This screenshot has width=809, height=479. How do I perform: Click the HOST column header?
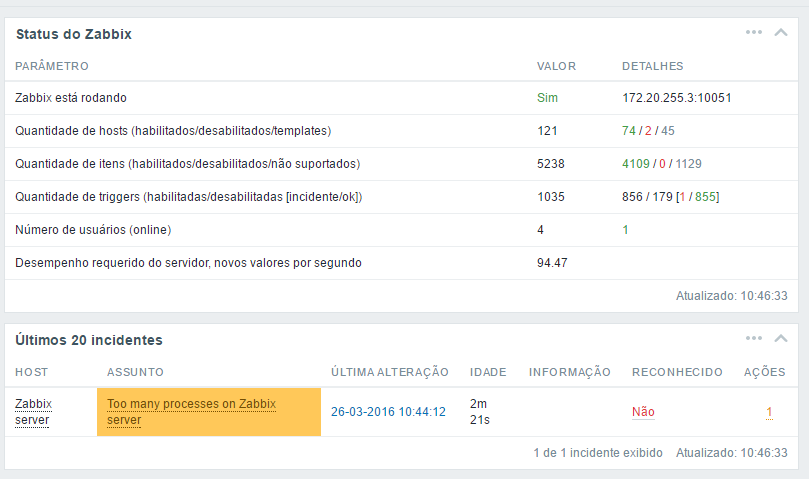31,372
